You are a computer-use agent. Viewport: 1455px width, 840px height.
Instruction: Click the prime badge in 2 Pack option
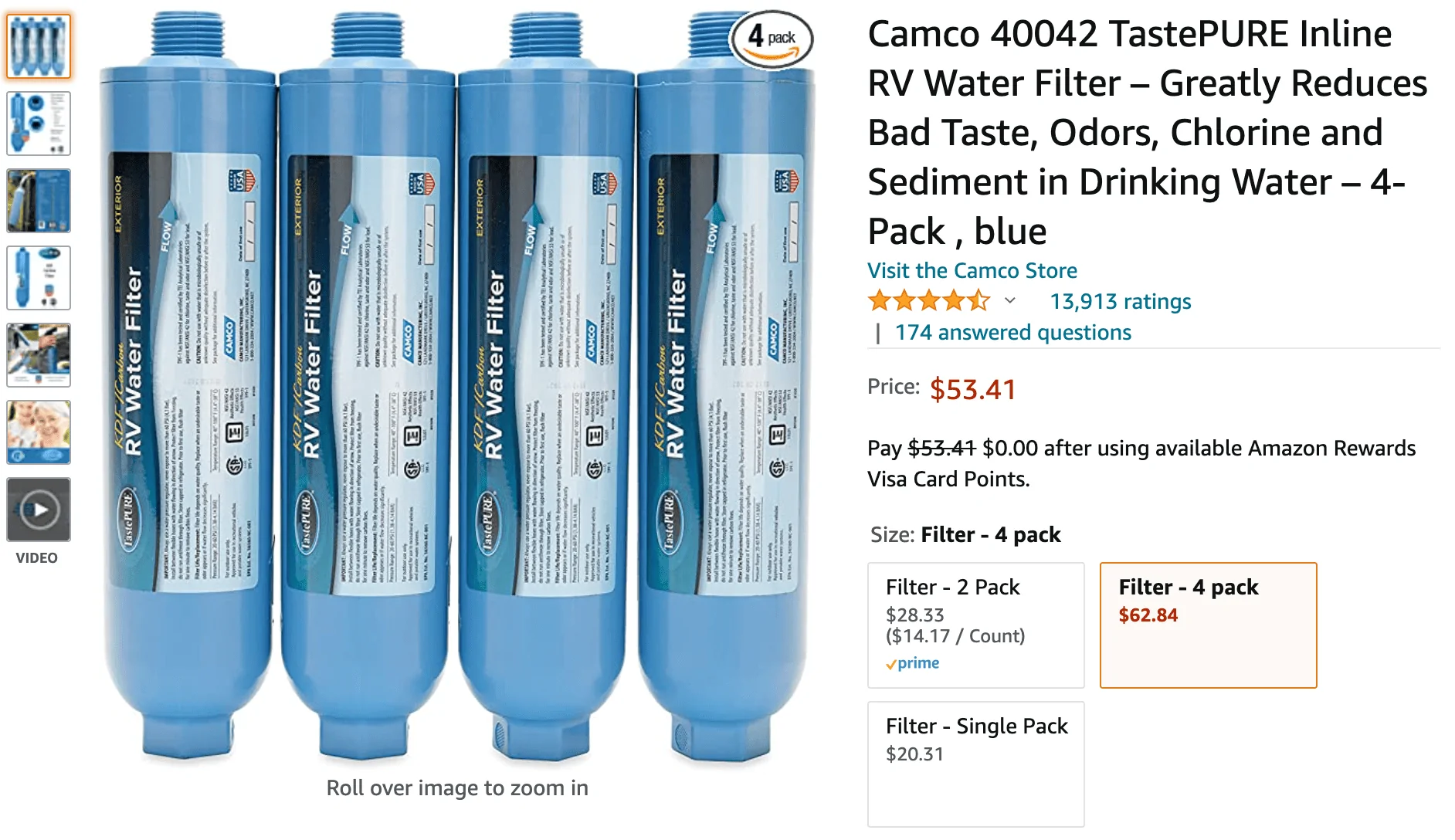click(x=913, y=663)
